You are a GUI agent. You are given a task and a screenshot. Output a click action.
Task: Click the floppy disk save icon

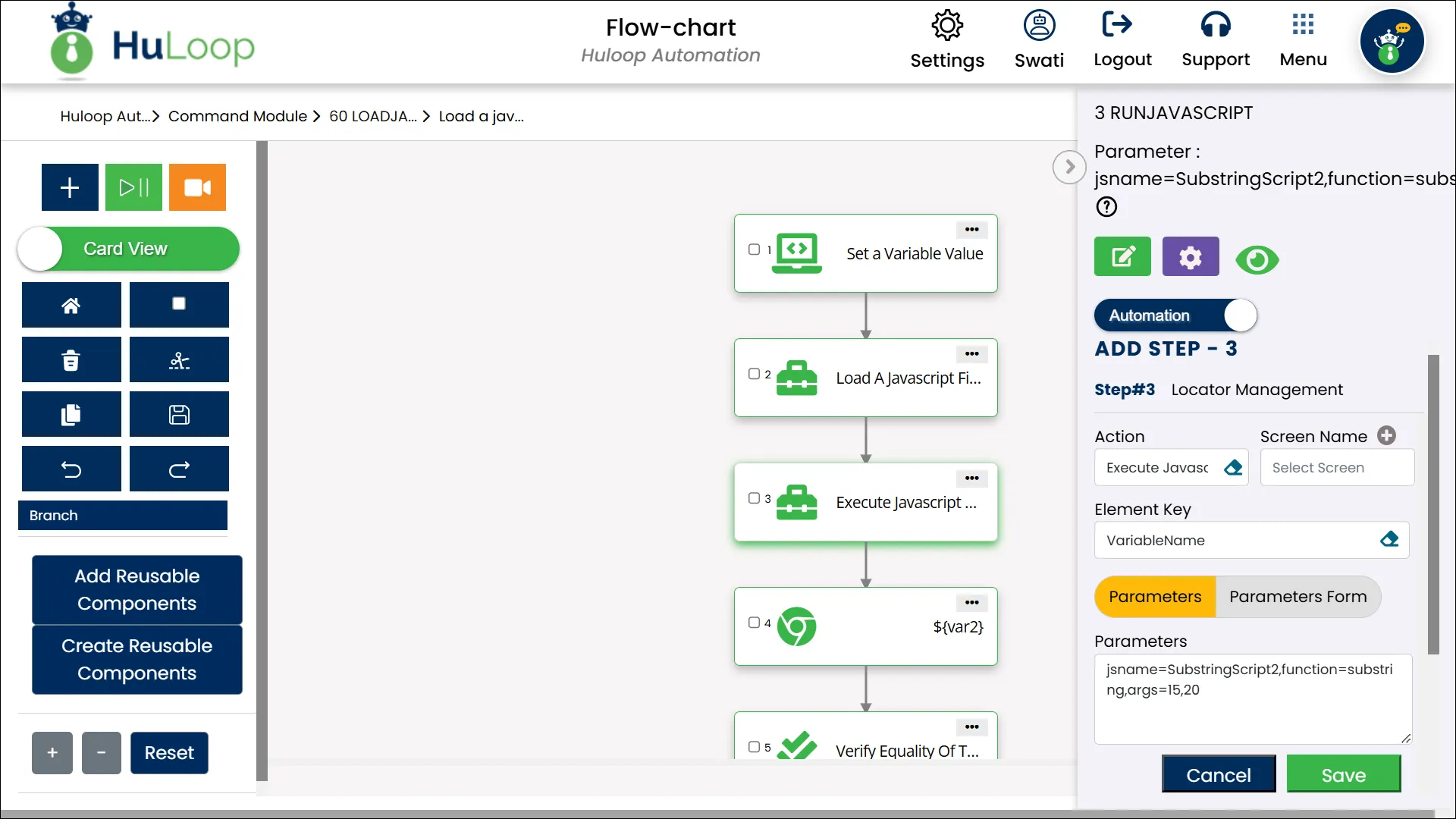click(179, 415)
